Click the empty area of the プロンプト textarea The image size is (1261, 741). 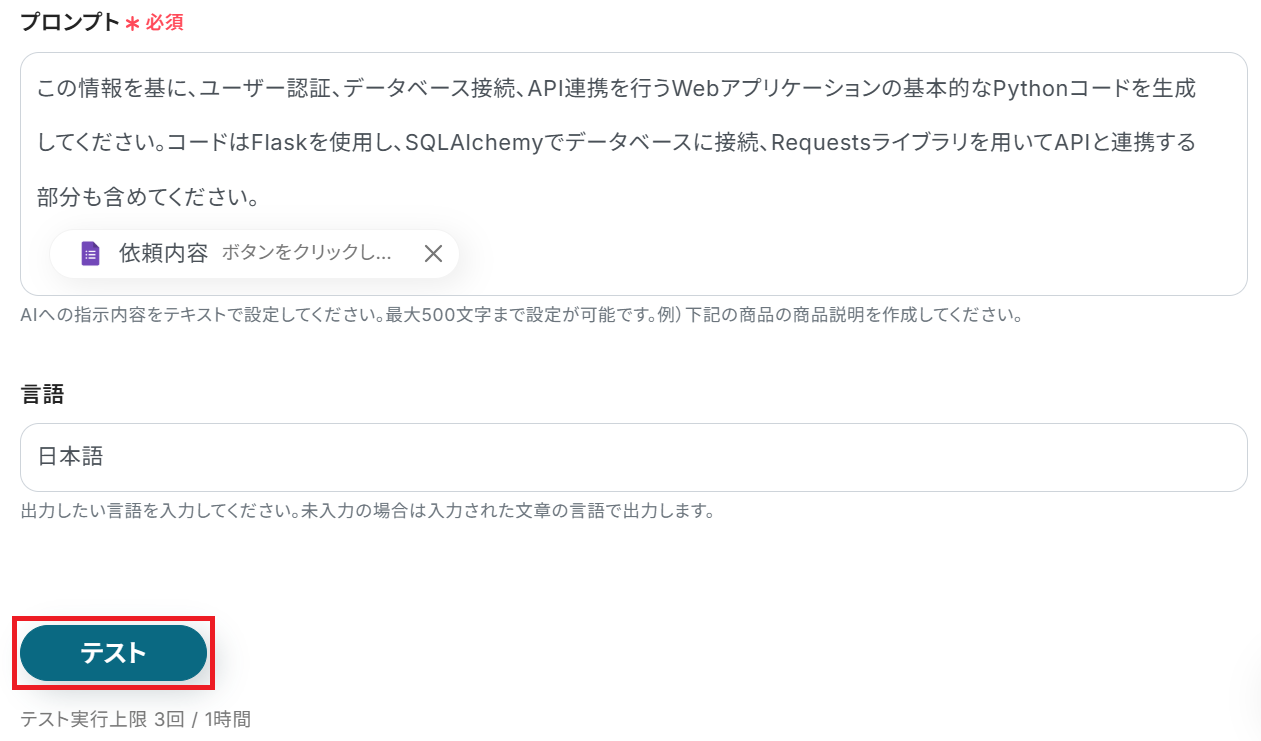click(850, 254)
